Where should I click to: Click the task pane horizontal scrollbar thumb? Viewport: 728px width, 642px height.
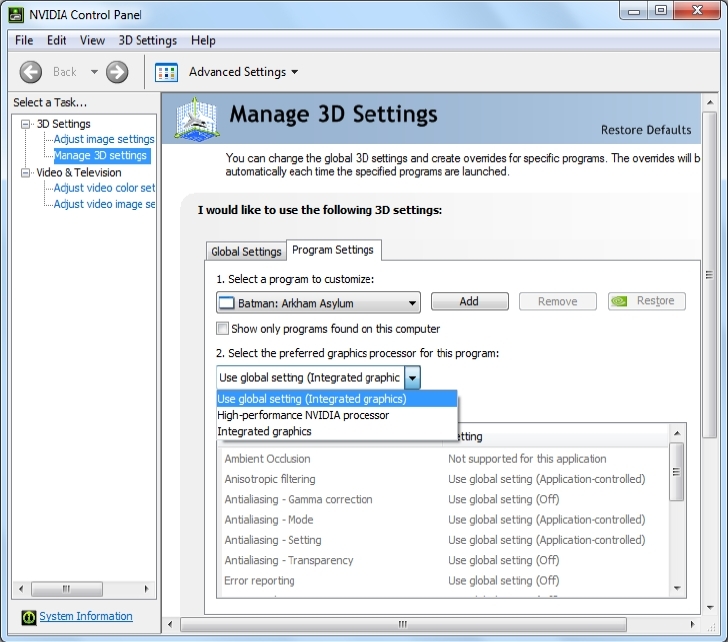pos(66,589)
